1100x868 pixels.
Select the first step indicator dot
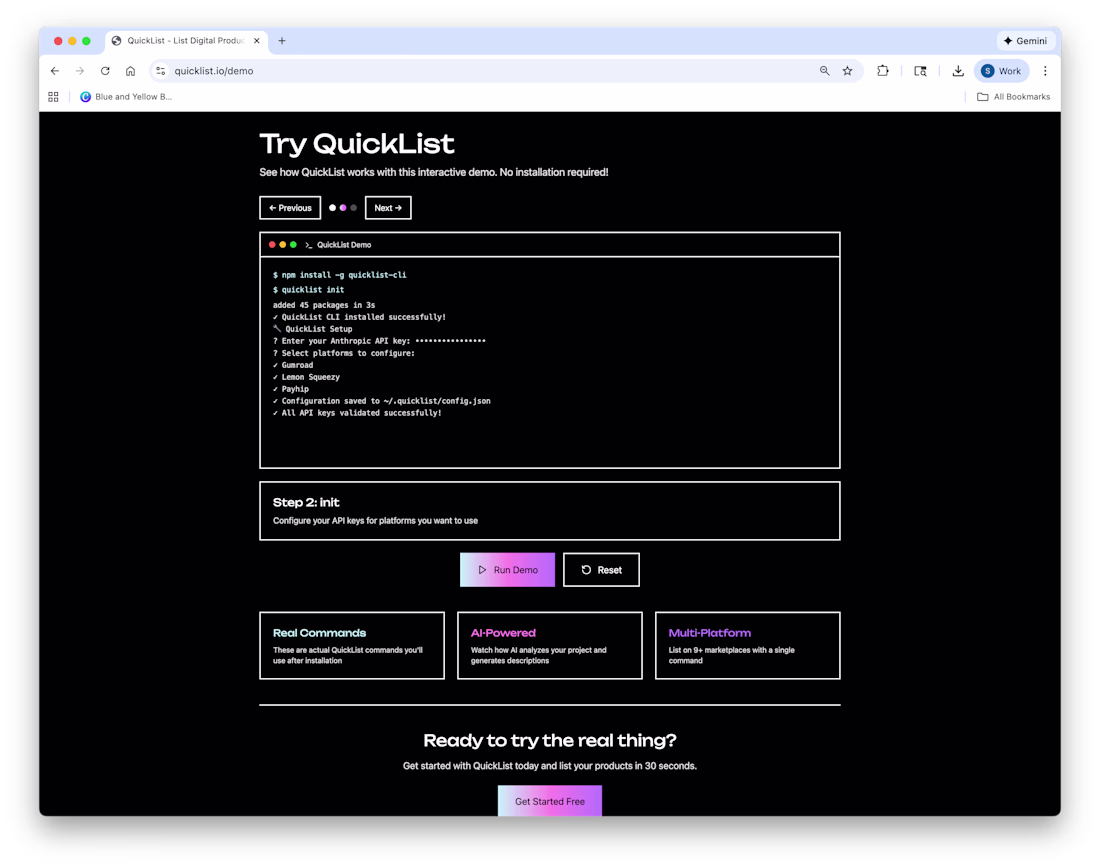tap(333, 208)
